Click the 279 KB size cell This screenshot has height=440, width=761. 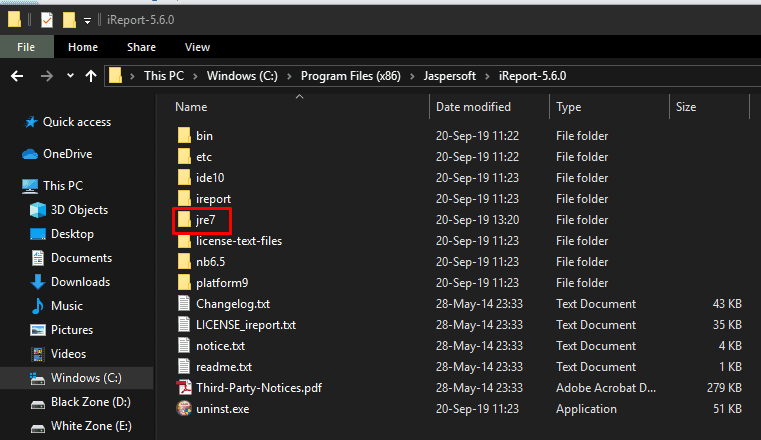click(x=724, y=388)
